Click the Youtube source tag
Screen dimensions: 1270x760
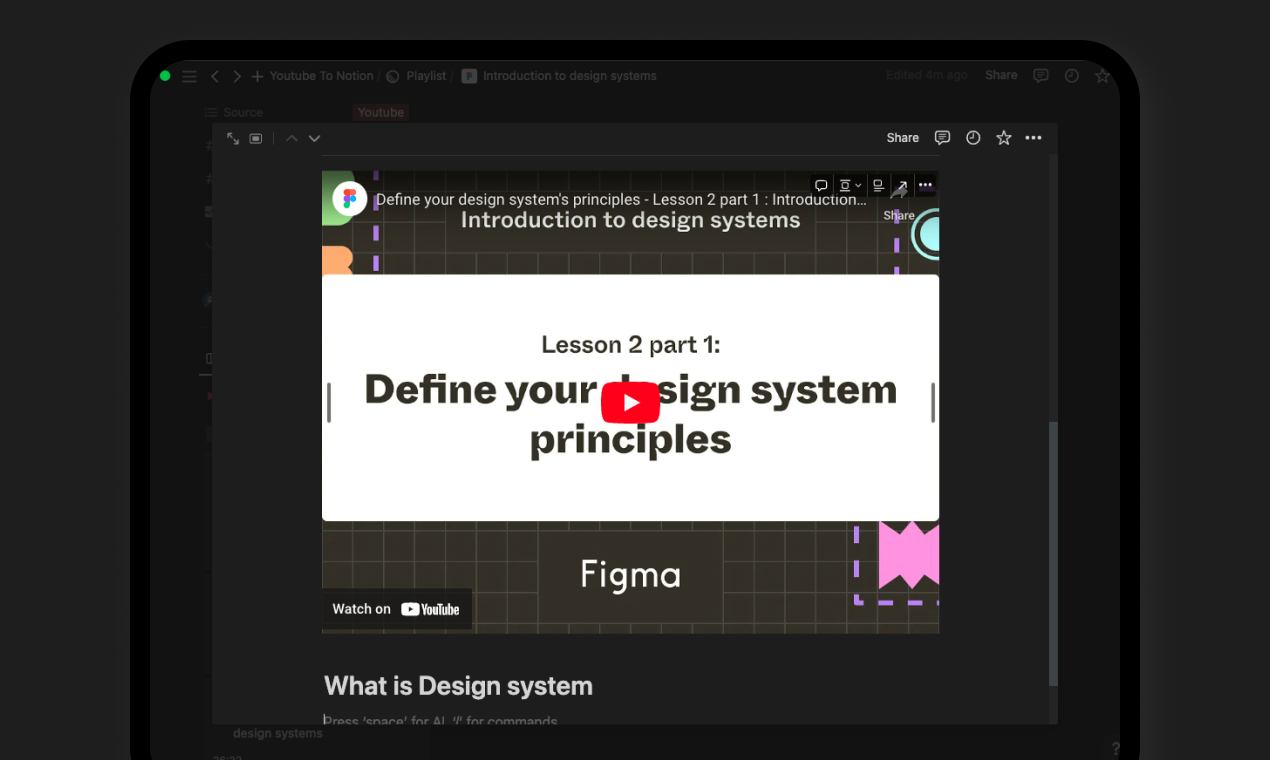coord(381,113)
